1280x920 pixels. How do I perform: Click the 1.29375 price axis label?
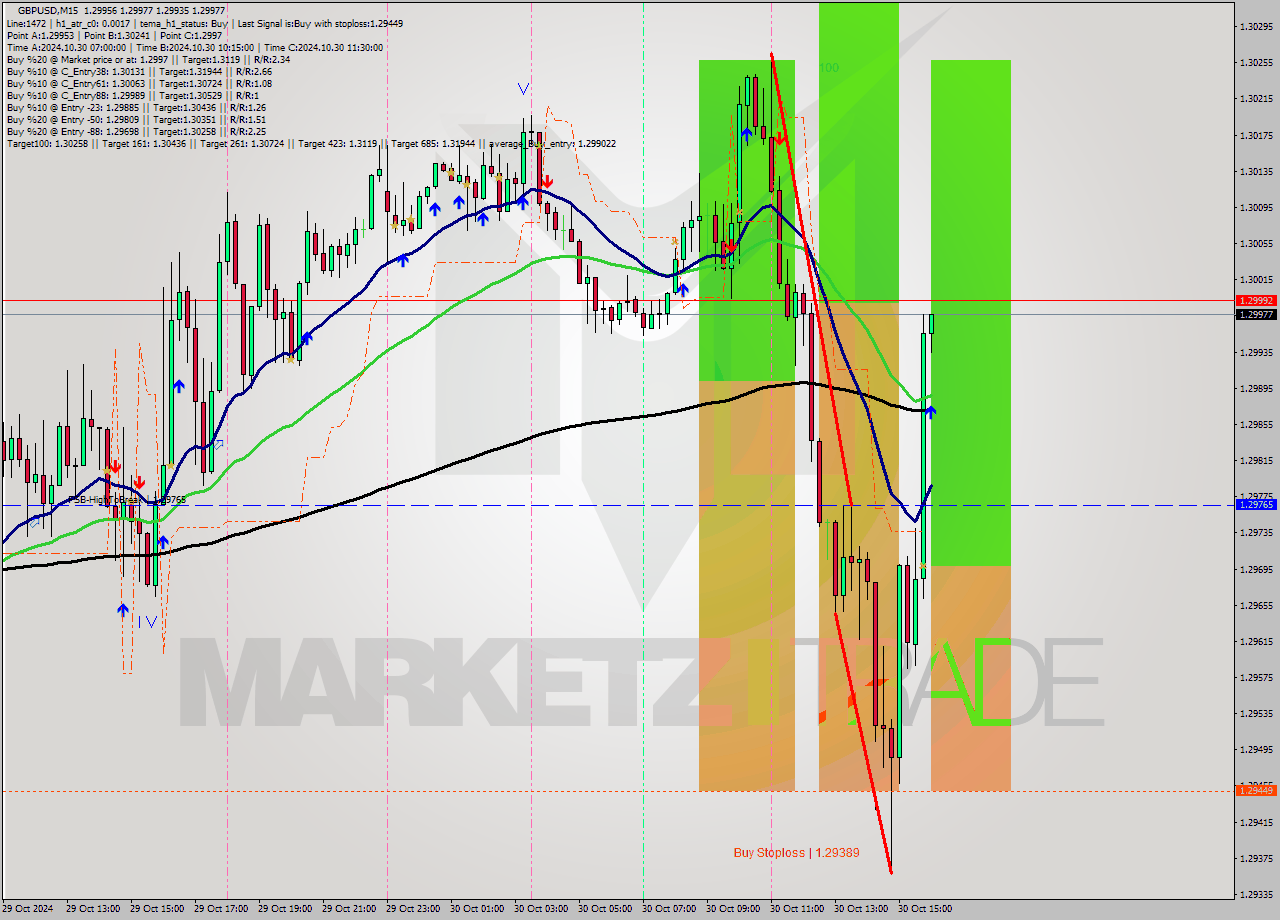[x=1256, y=858]
